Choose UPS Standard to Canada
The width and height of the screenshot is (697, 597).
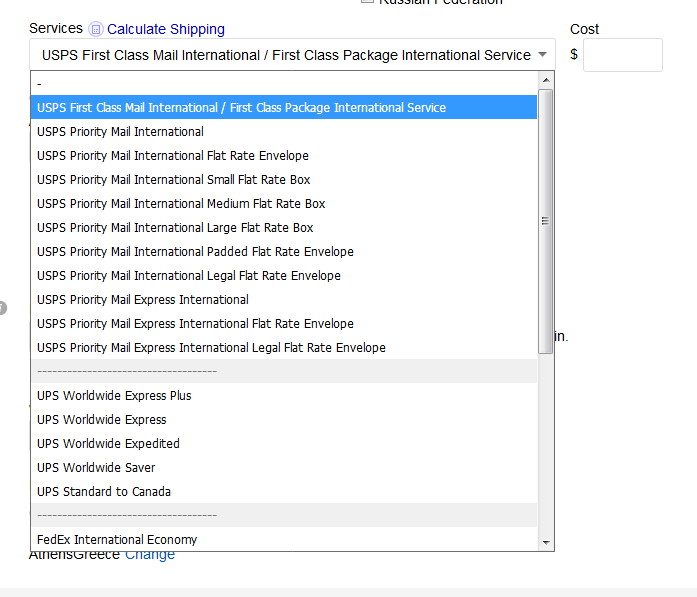pos(284,491)
